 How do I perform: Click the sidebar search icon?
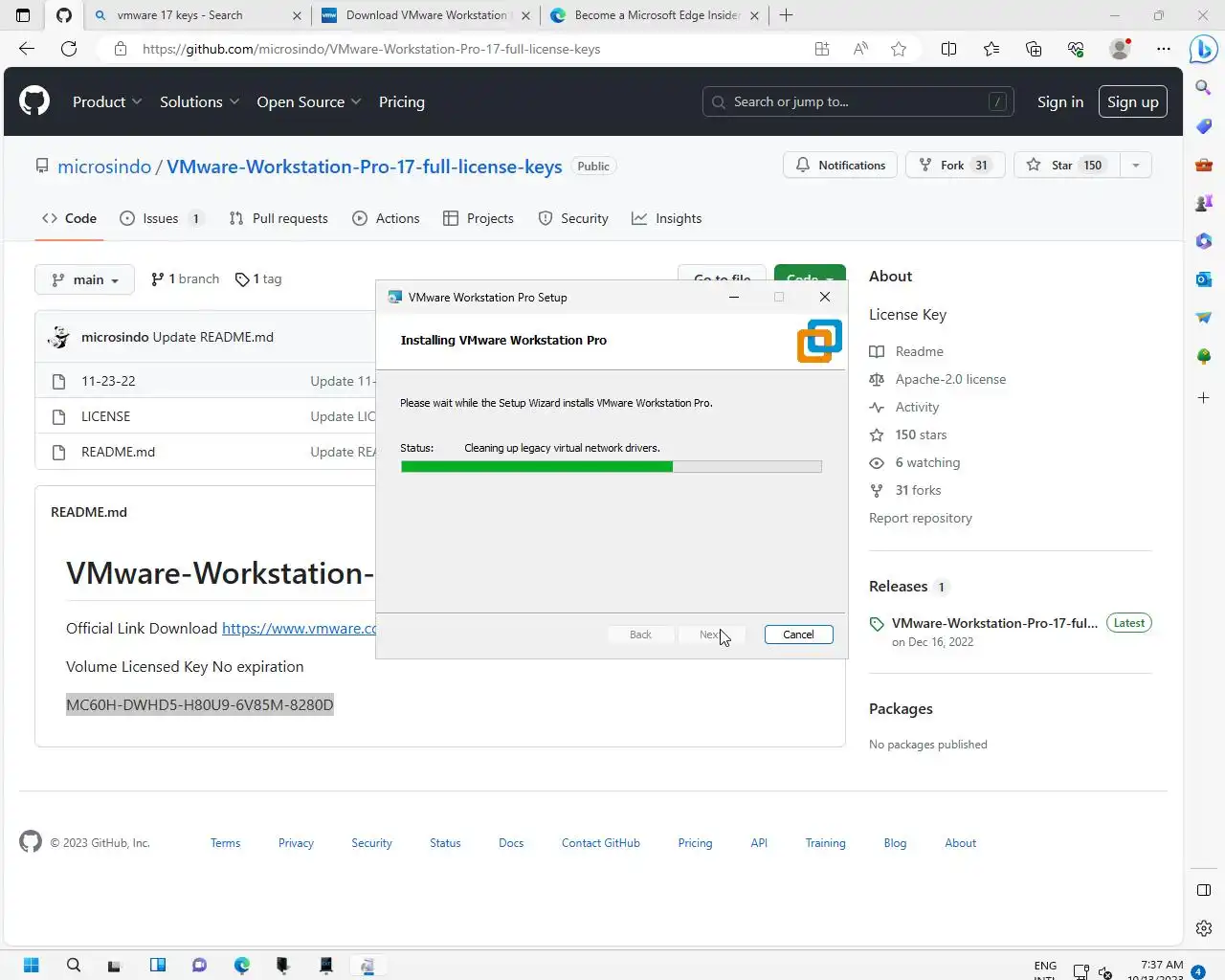(x=1204, y=88)
